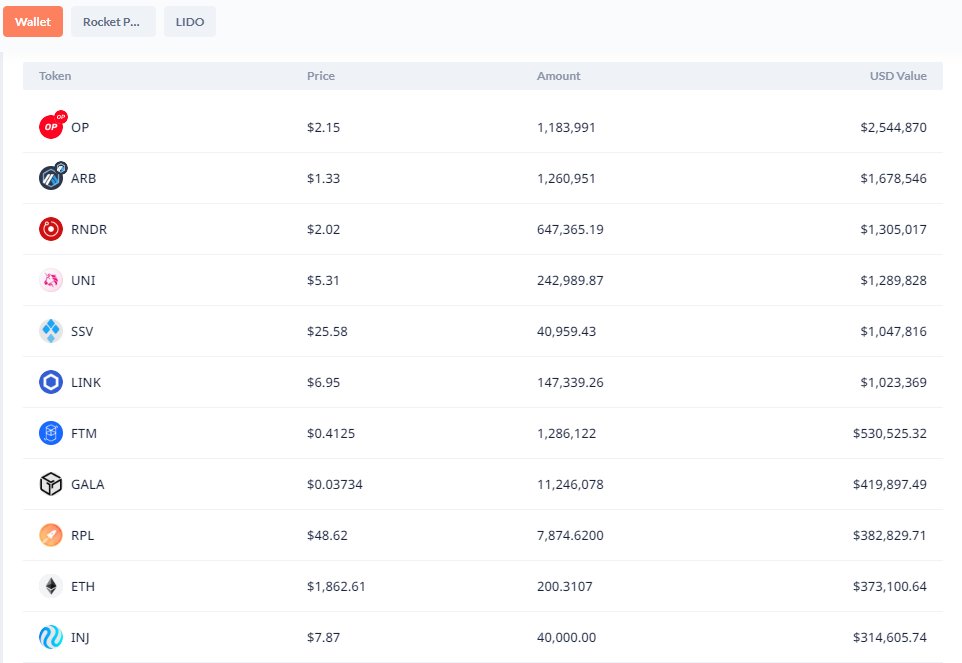Click the FTM token icon
962x663 pixels.
(51, 433)
